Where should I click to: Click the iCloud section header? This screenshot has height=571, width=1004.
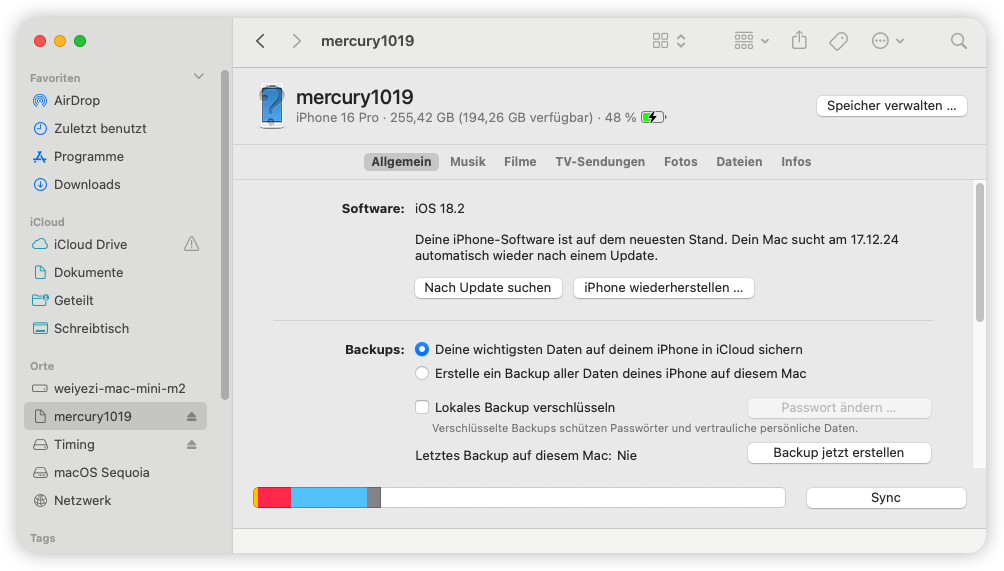click(47, 222)
